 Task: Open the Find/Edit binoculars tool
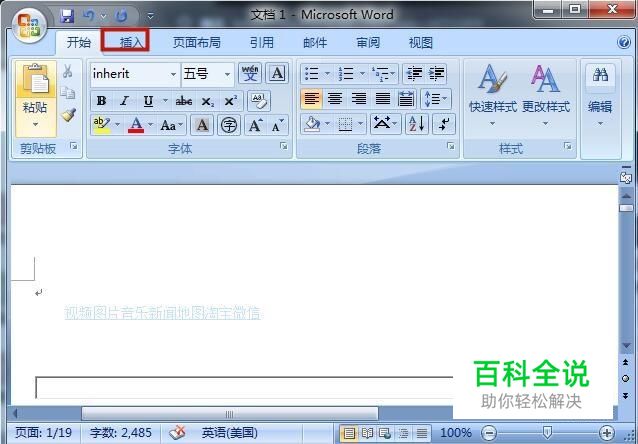pyautogui.click(x=601, y=74)
